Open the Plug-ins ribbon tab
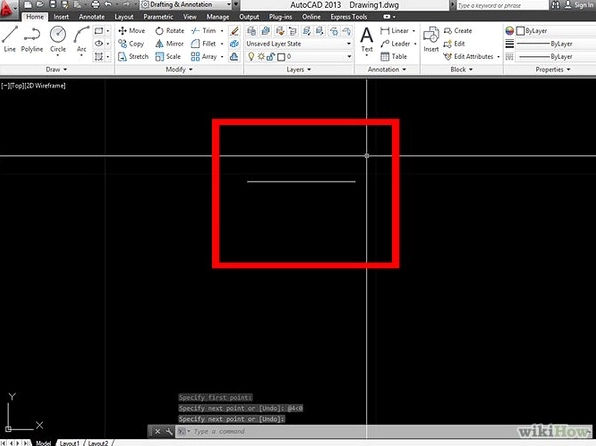Screen dimensions: 596x446 pyautogui.click(x=281, y=17)
